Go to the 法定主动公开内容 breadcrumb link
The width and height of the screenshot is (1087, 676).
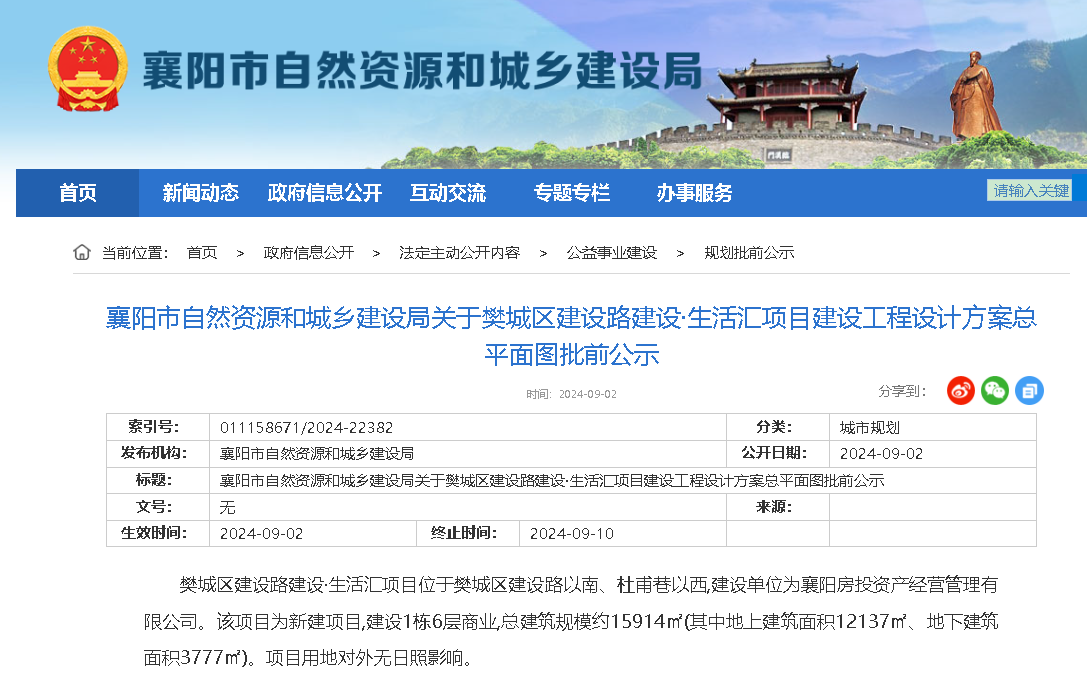point(459,253)
